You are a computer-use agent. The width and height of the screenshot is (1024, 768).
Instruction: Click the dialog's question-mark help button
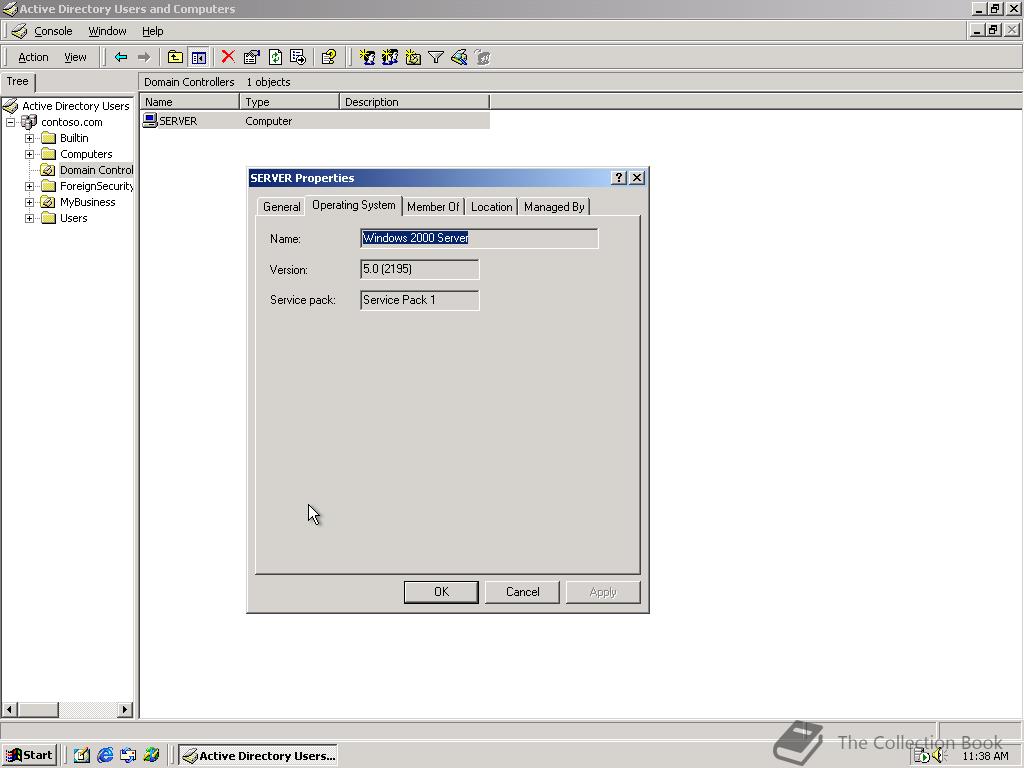618,178
